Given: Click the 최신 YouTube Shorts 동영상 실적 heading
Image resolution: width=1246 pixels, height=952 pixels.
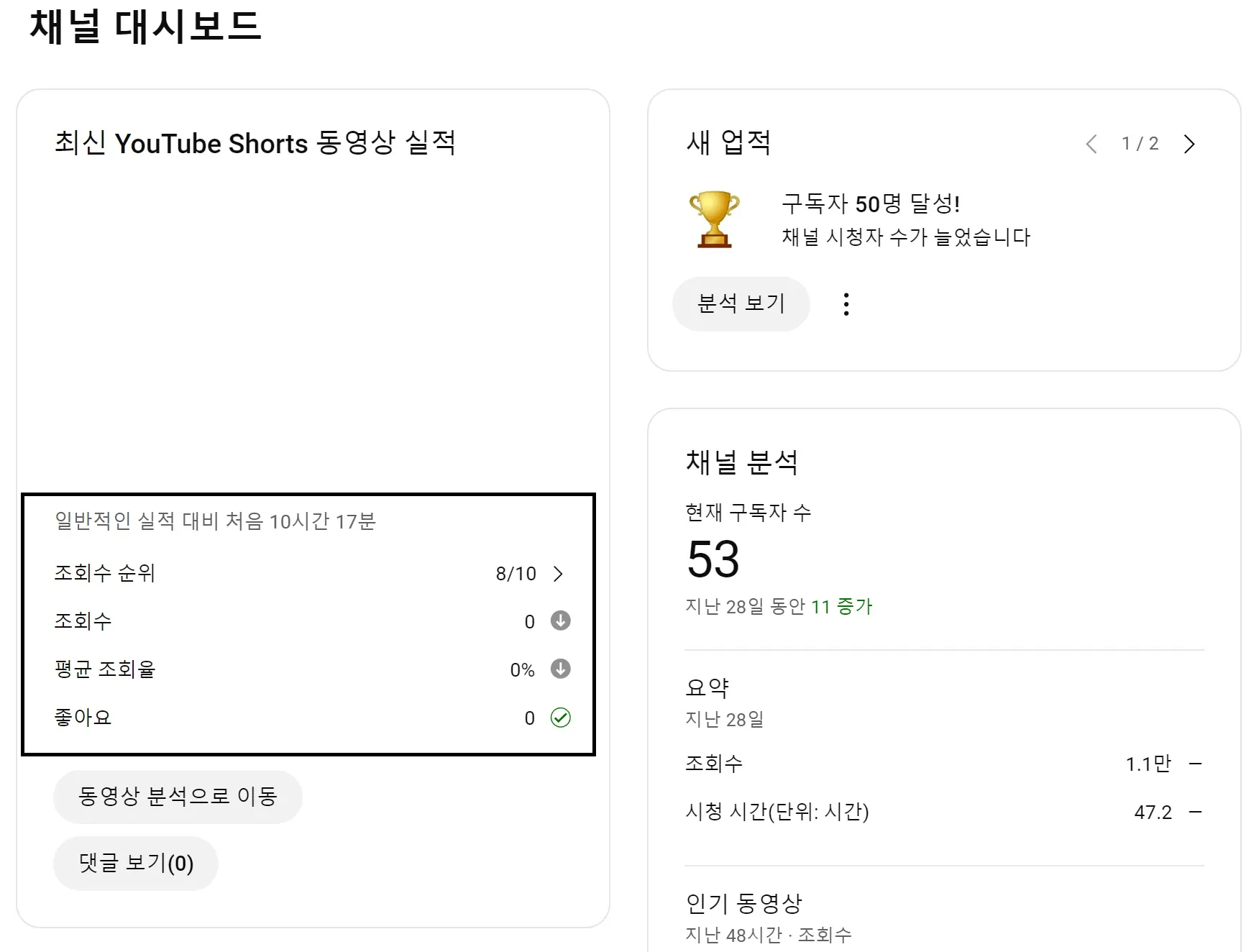Looking at the screenshot, I should [x=255, y=143].
